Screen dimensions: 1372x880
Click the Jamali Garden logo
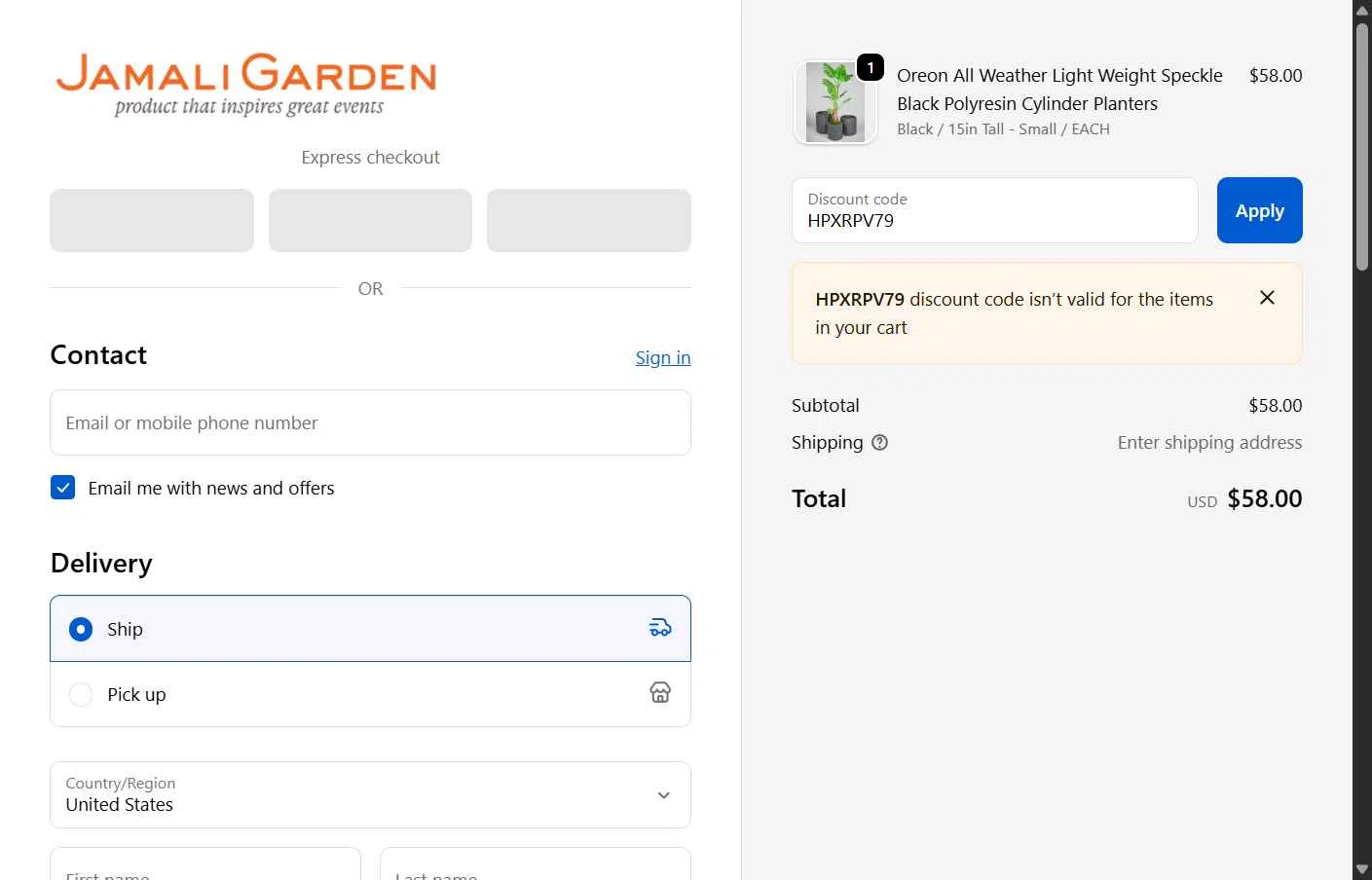(246, 85)
